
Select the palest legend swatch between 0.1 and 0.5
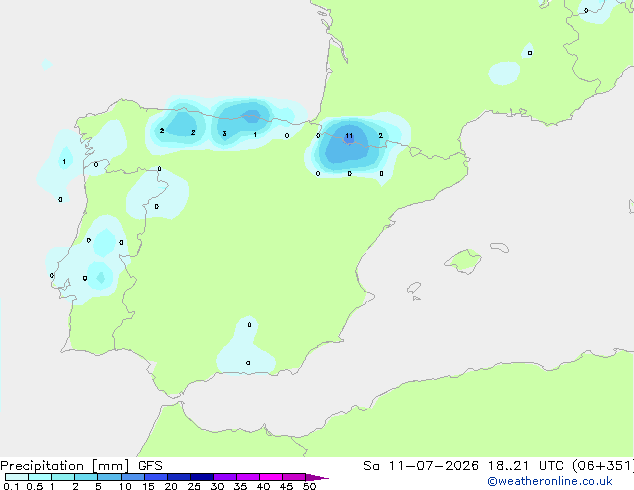click(x=17, y=477)
